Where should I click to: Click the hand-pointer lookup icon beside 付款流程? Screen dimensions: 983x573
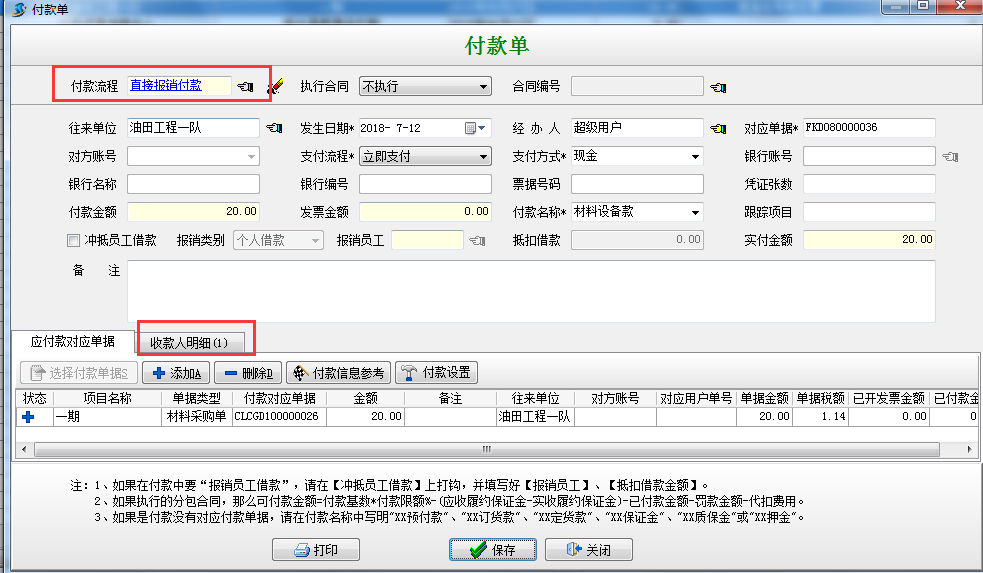(246, 87)
